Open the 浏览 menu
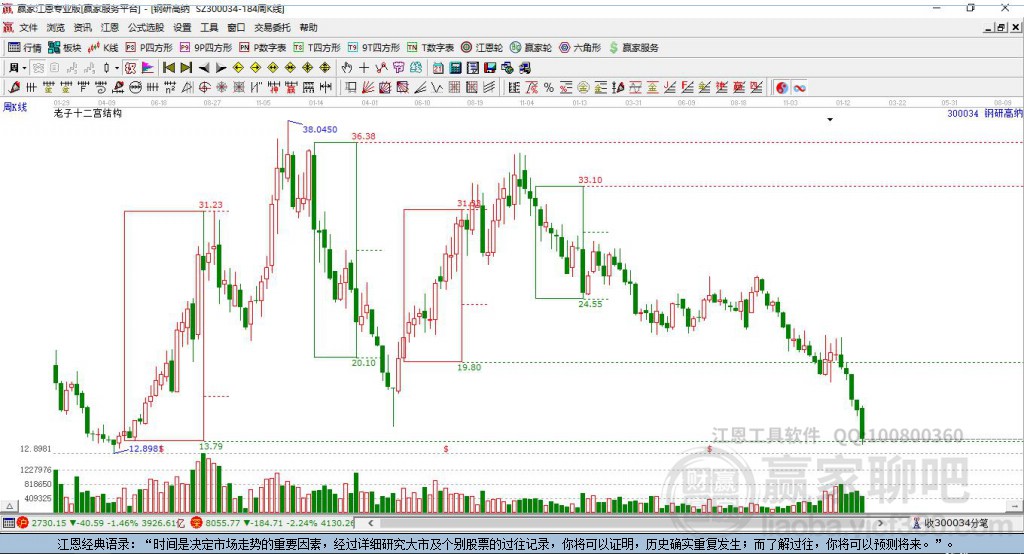 point(56,27)
